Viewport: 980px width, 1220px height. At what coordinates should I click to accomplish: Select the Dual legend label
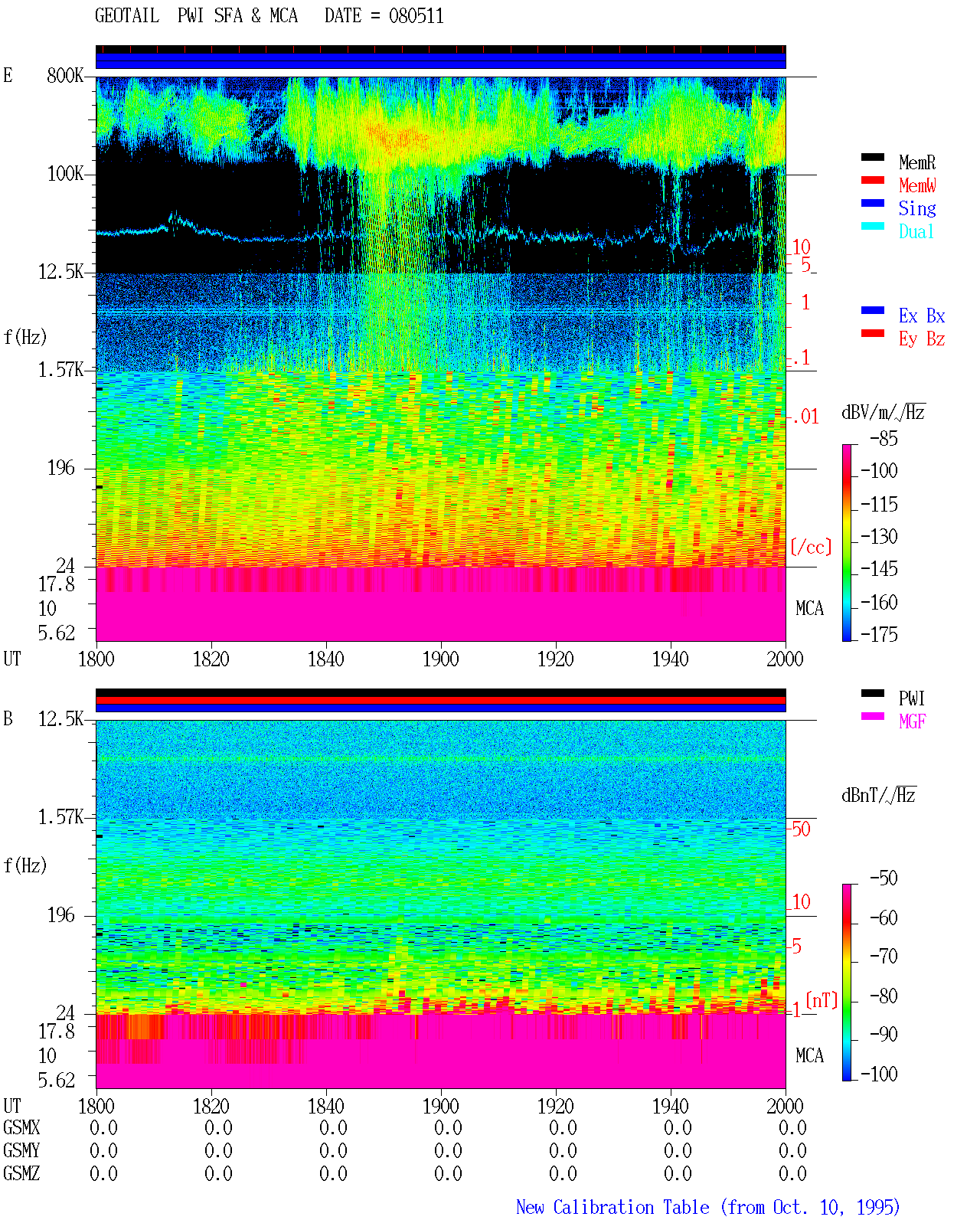(917, 231)
